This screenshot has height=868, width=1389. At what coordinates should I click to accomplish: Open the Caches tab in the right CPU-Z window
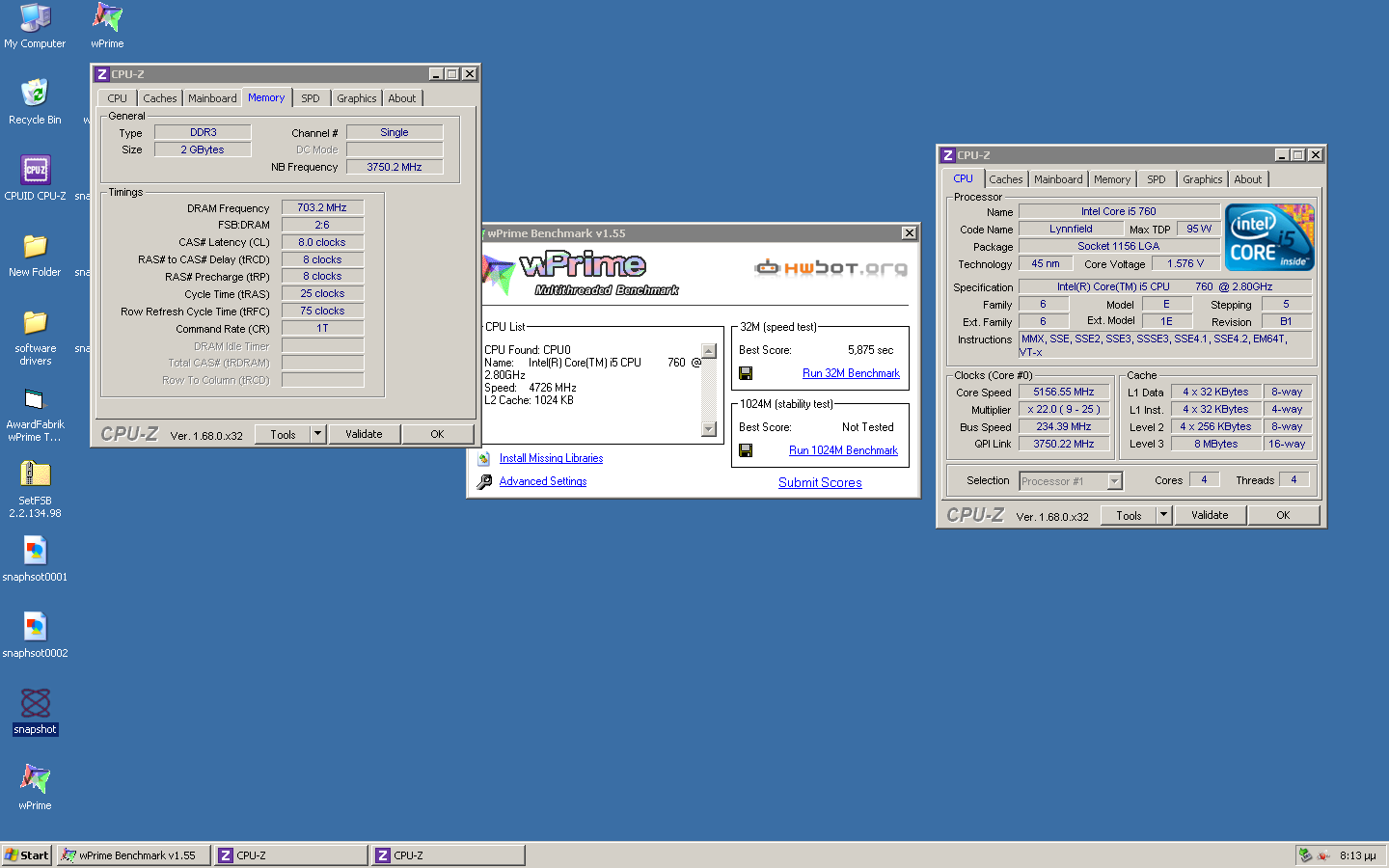(x=1006, y=179)
